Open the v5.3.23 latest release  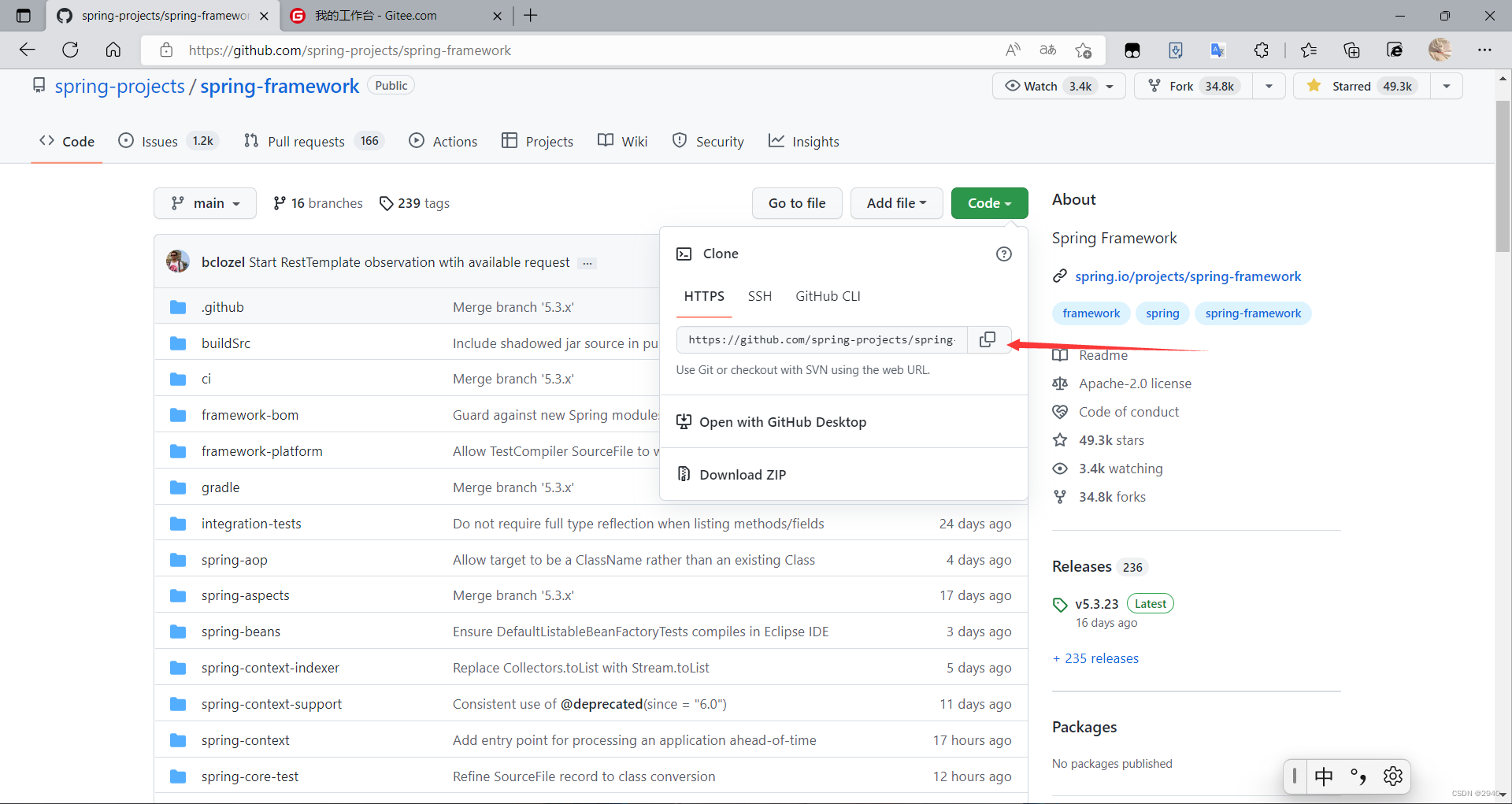pos(1097,604)
